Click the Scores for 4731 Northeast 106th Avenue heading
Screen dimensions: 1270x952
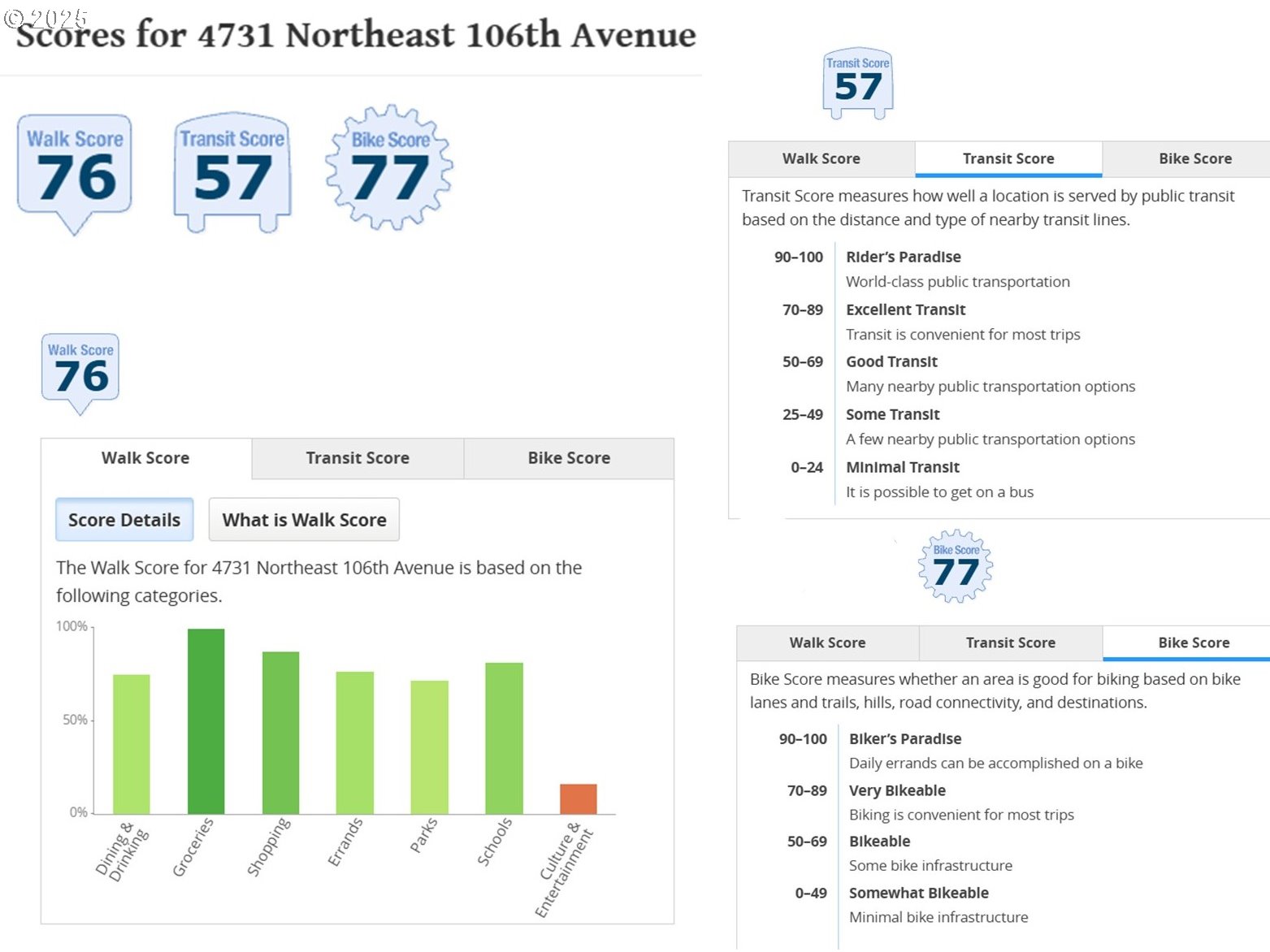(x=356, y=36)
